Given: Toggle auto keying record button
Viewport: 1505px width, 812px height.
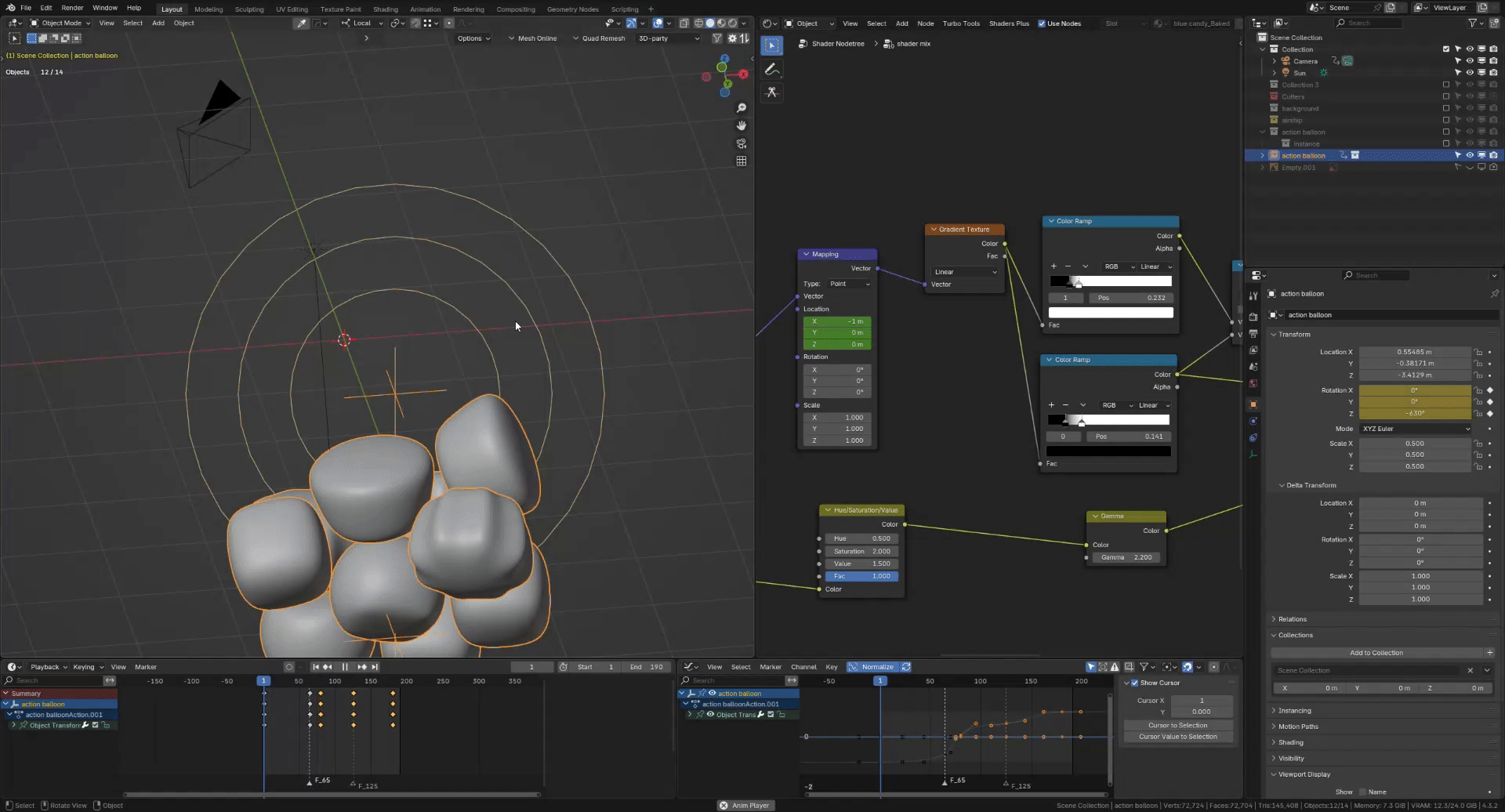Looking at the screenshot, I should pos(289,667).
